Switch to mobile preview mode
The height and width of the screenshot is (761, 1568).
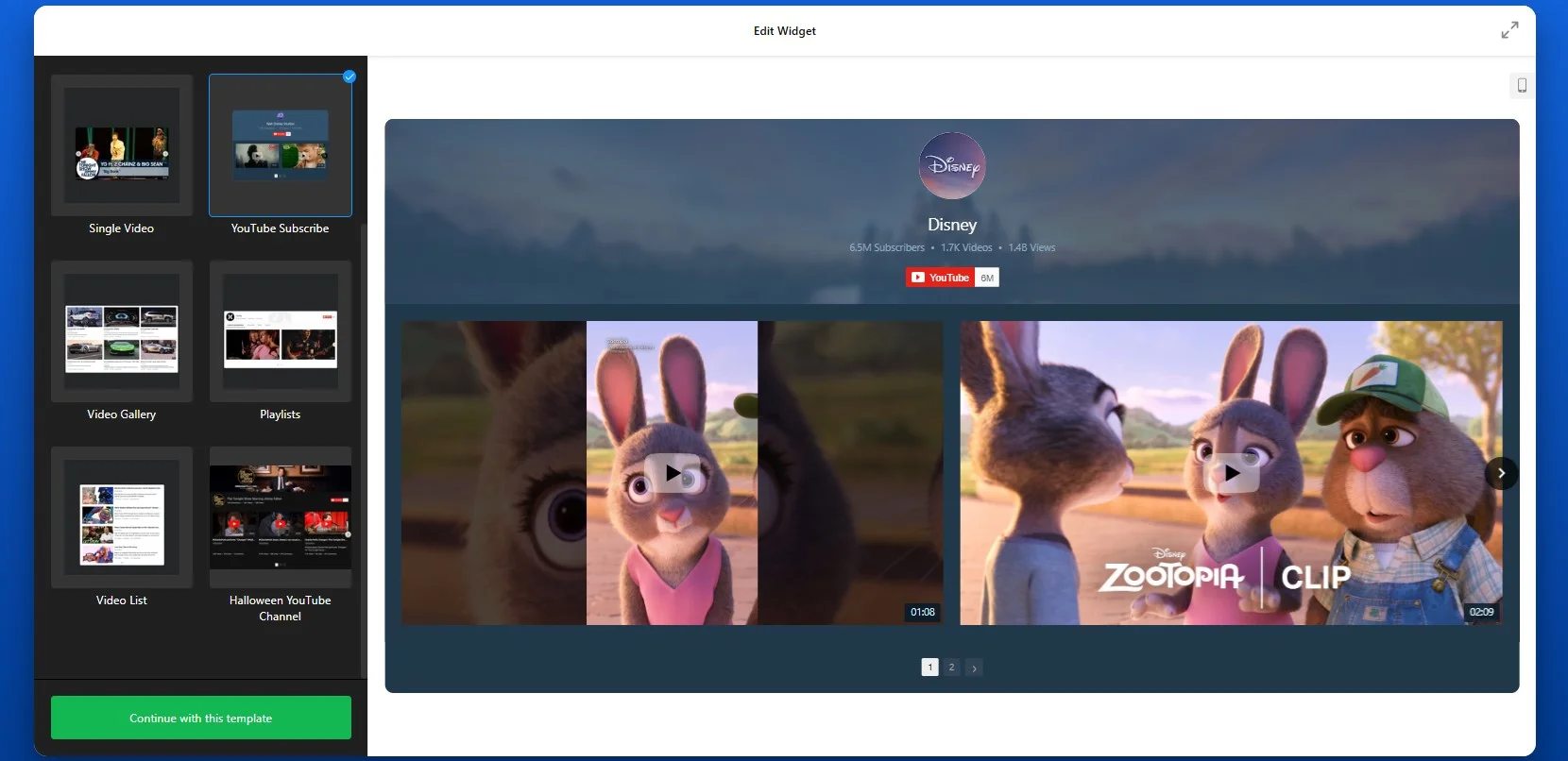tap(1522, 85)
